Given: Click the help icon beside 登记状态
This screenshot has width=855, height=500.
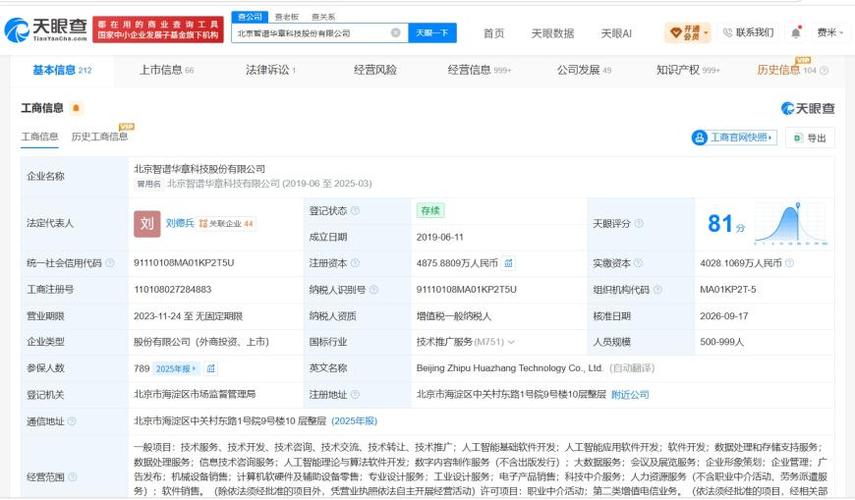Looking at the screenshot, I should [x=355, y=210].
